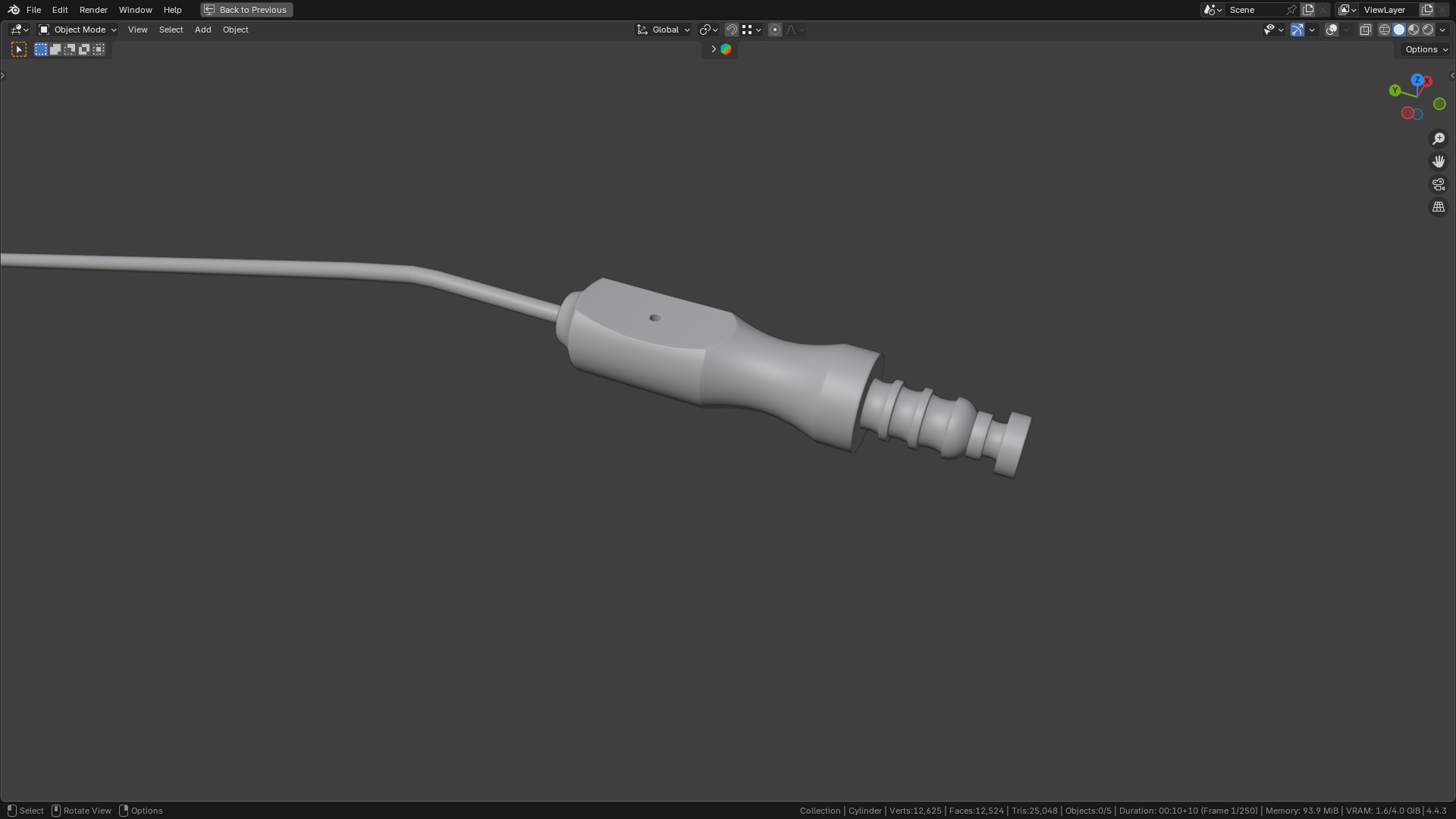1456x819 pixels.
Task: Open the gizmo options dropdown arrow
Action: pyautogui.click(x=1312, y=30)
